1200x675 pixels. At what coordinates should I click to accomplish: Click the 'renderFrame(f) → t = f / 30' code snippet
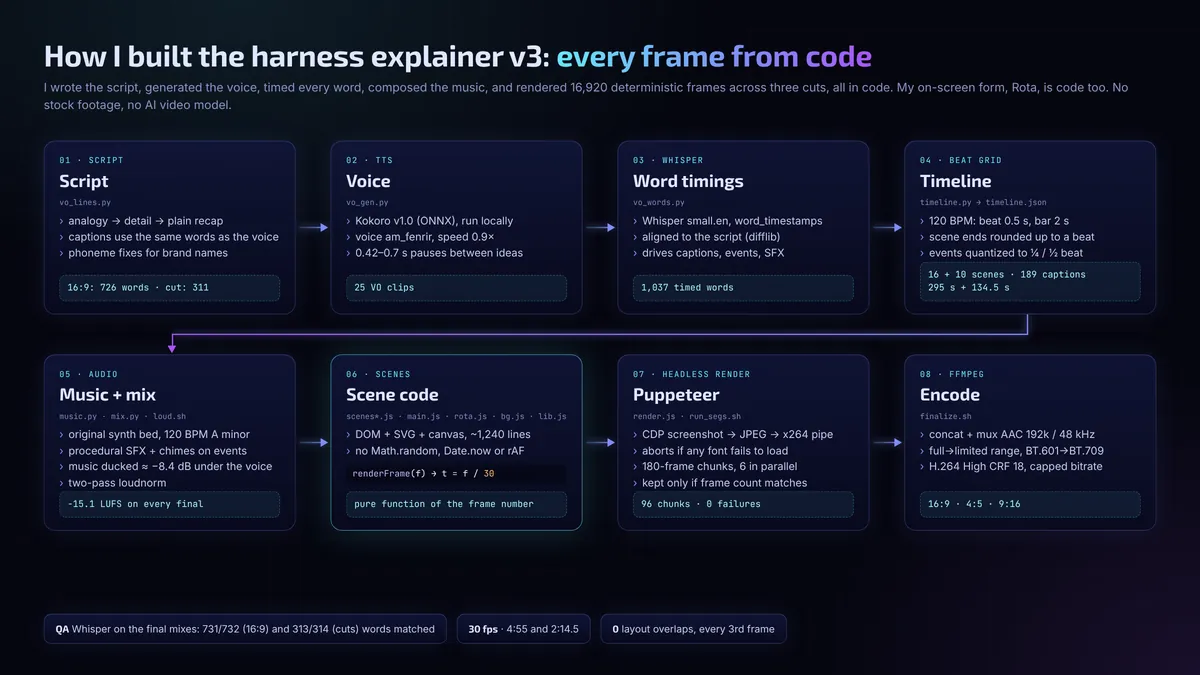(x=456, y=474)
